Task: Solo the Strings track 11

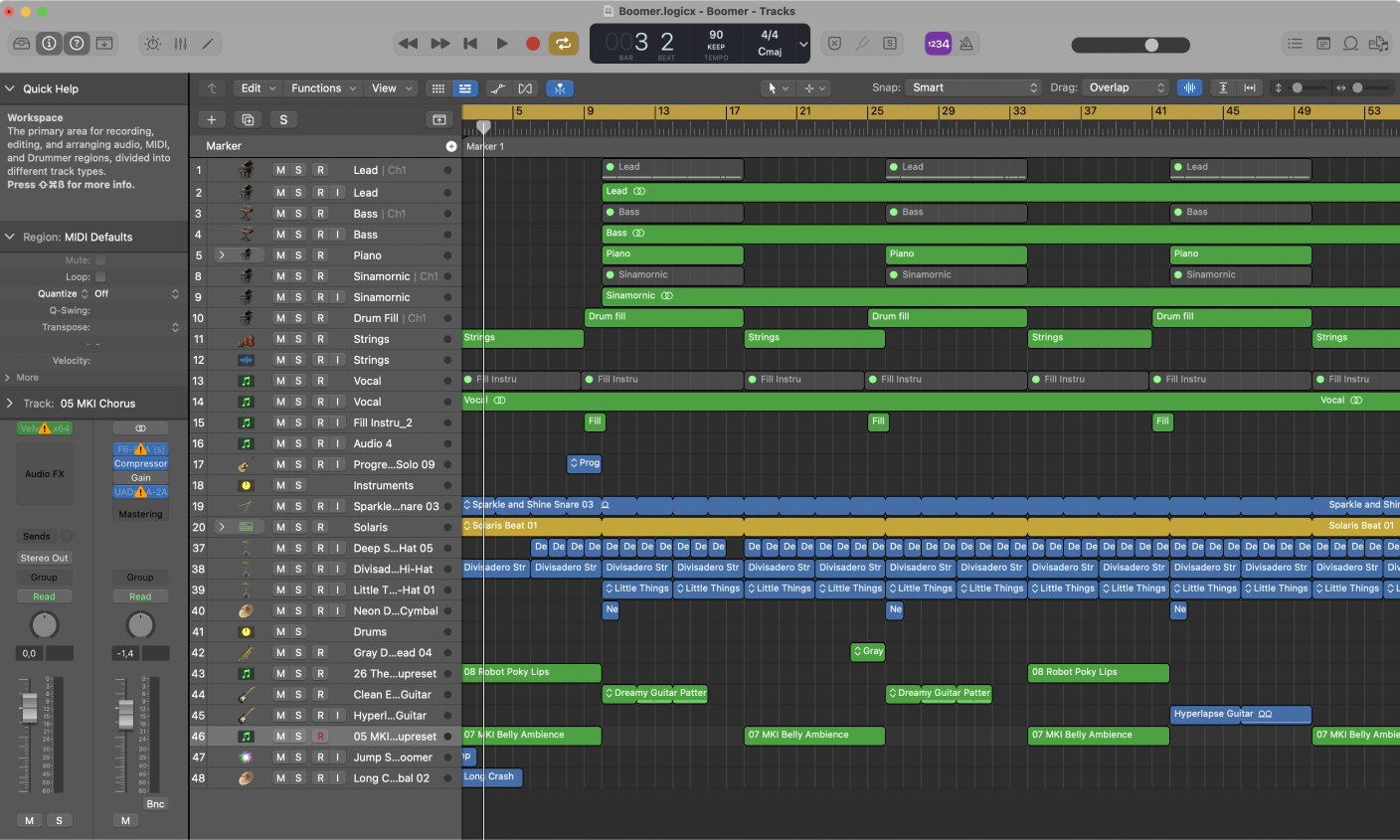Action: coord(298,339)
